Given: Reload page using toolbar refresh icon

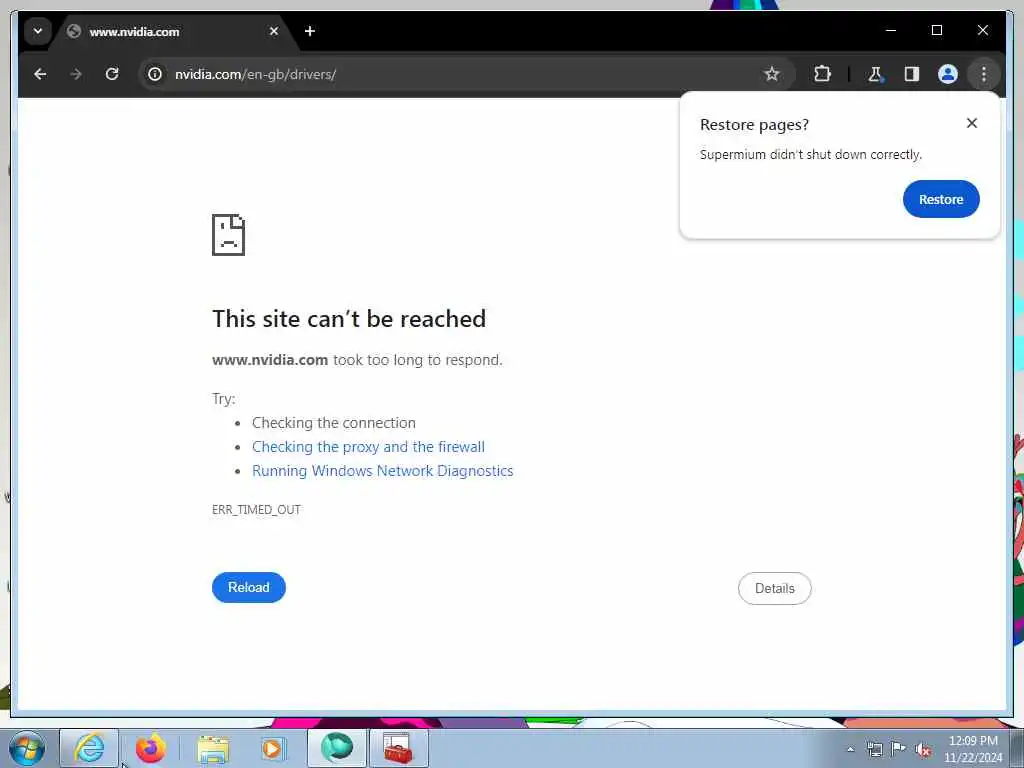Looking at the screenshot, I should [112, 74].
